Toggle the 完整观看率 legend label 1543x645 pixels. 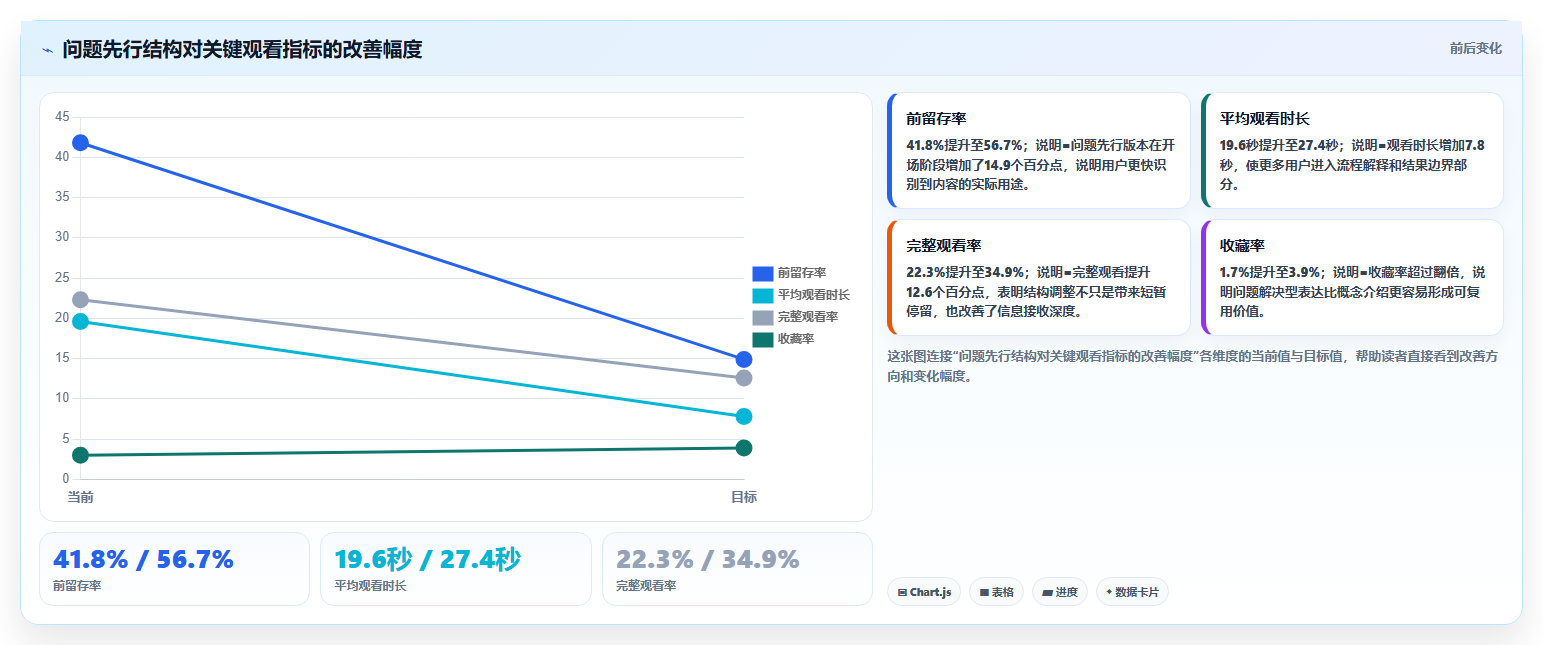(807, 317)
